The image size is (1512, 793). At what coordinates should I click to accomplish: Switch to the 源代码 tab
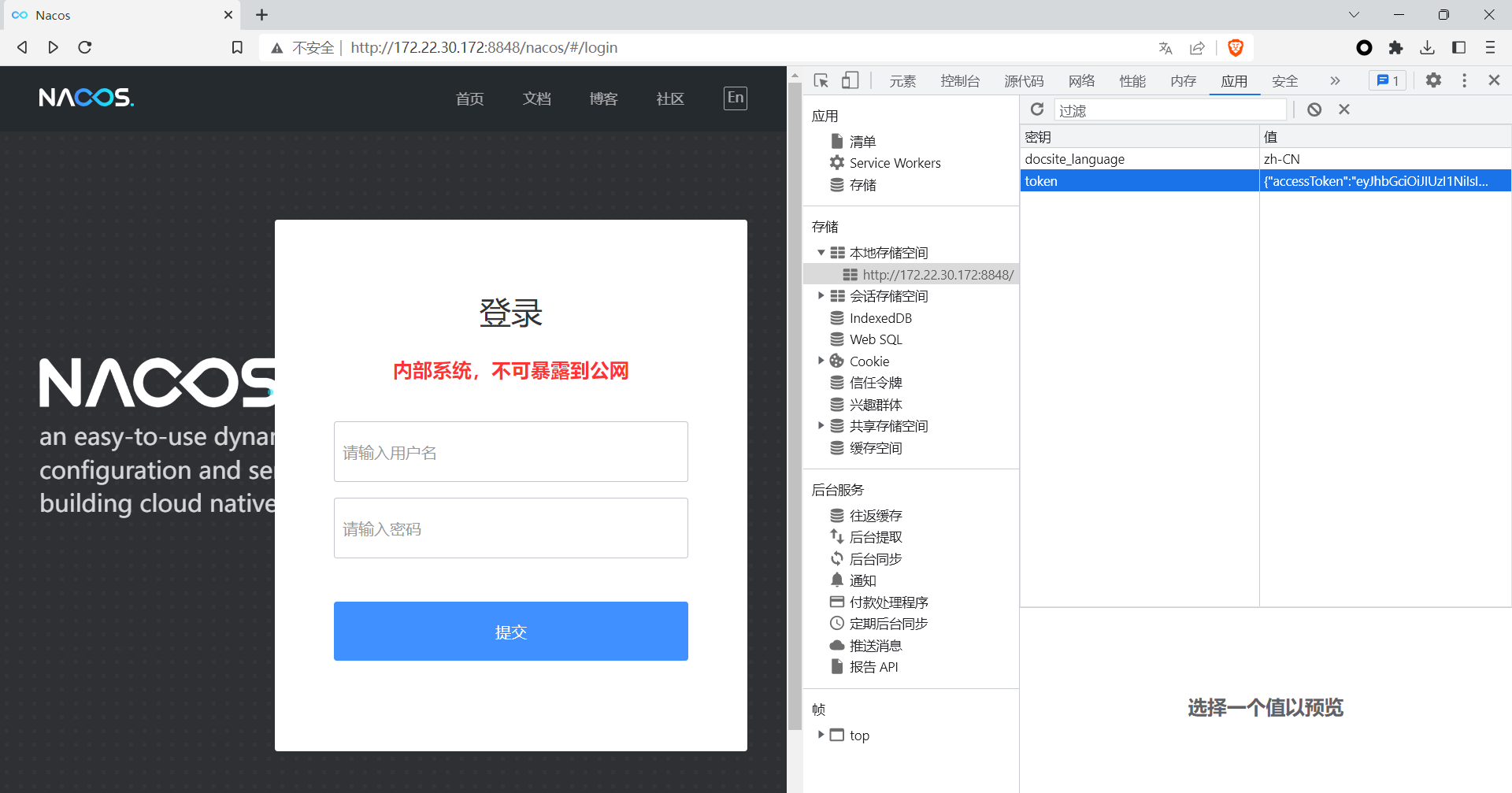click(1024, 81)
